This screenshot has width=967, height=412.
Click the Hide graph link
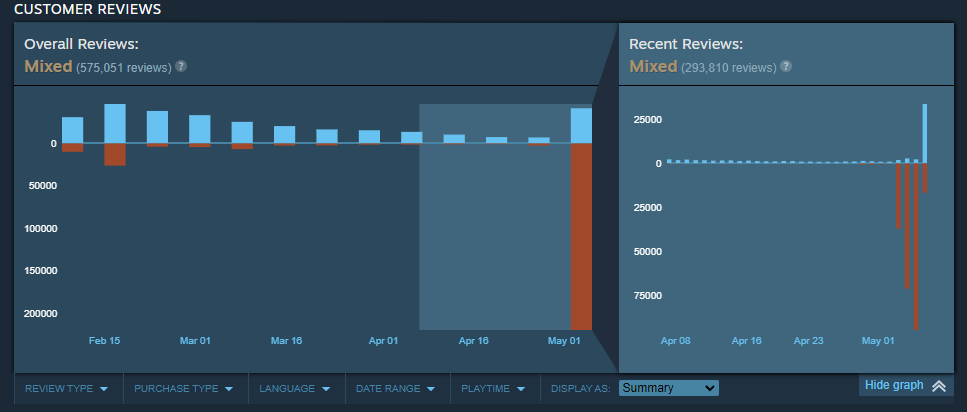894,386
